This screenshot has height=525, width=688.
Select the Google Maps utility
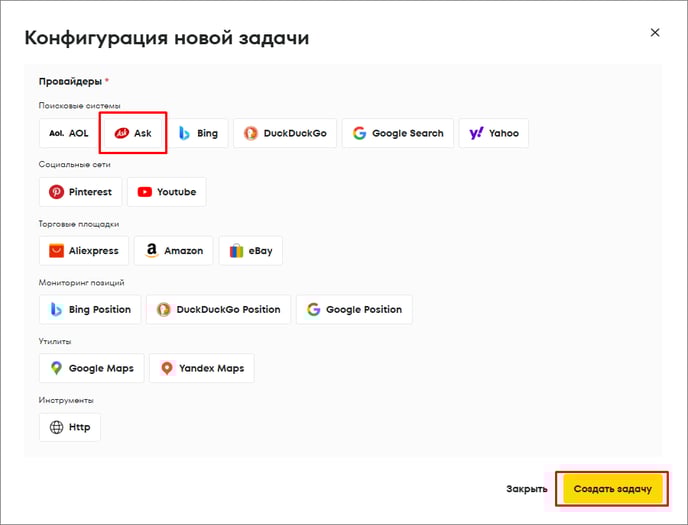pos(92,368)
